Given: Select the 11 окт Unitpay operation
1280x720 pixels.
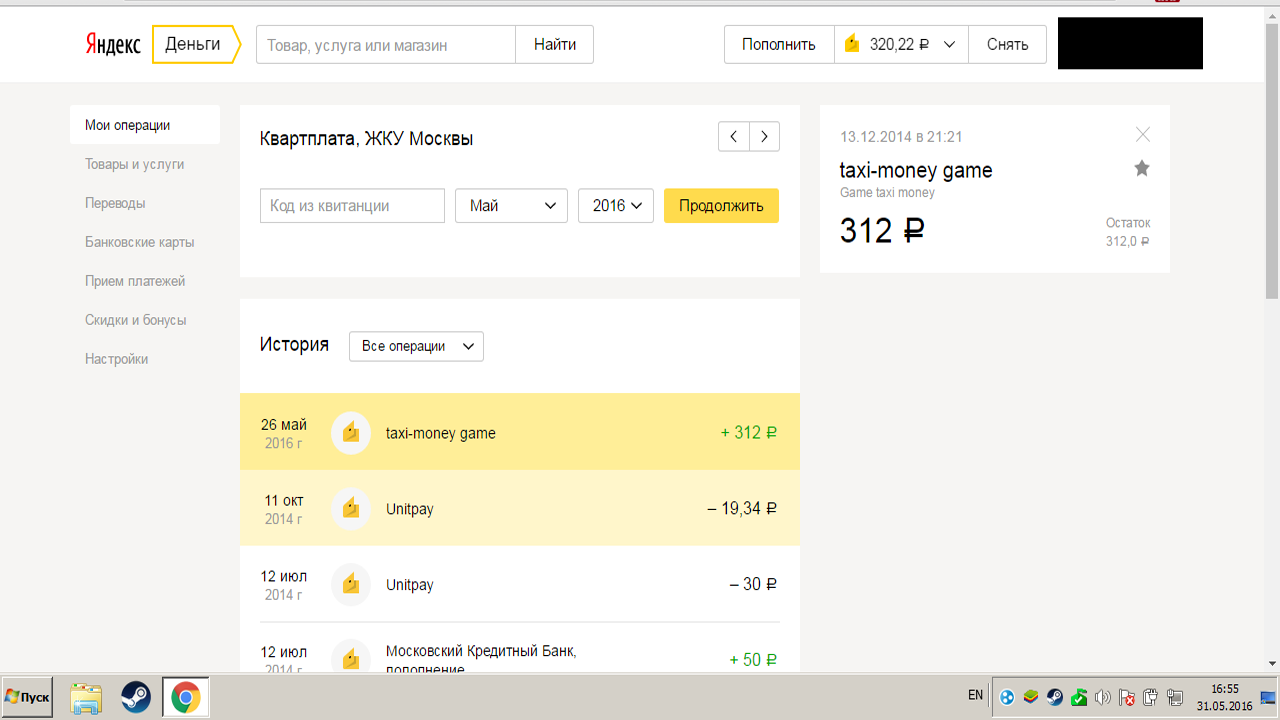Looking at the screenshot, I should point(520,509).
